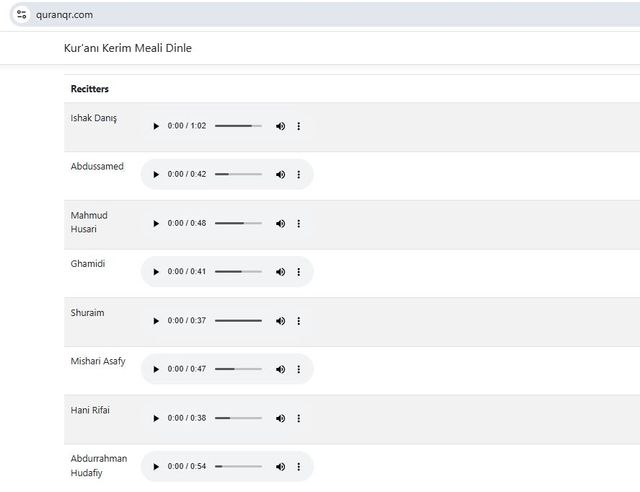
Task: Start playback for Mahmud Husari
Action: [x=156, y=223]
